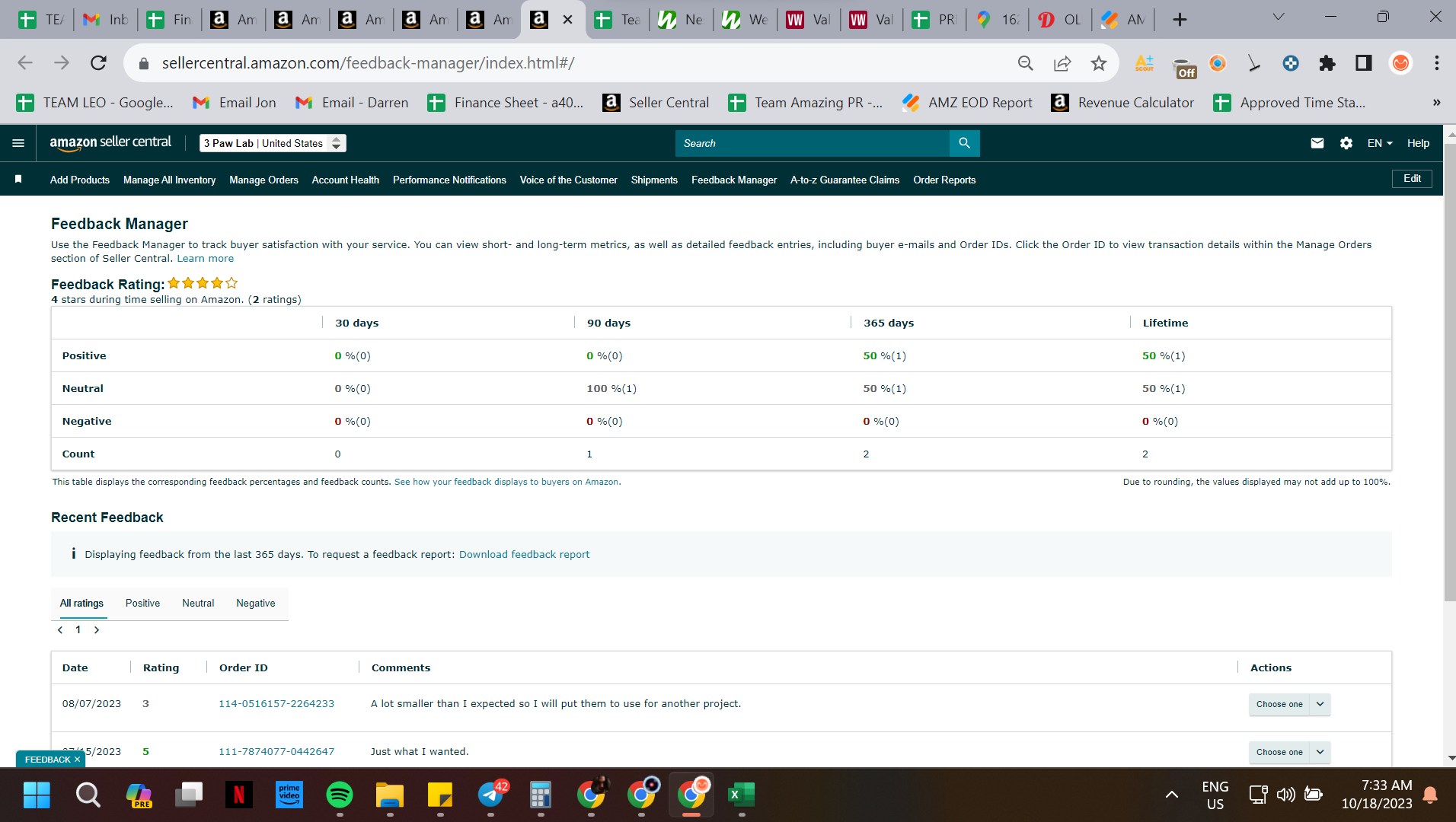Open File Explorer from the taskbar
Screen dimensions: 1456x822
pyautogui.click(x=390, y=795)
